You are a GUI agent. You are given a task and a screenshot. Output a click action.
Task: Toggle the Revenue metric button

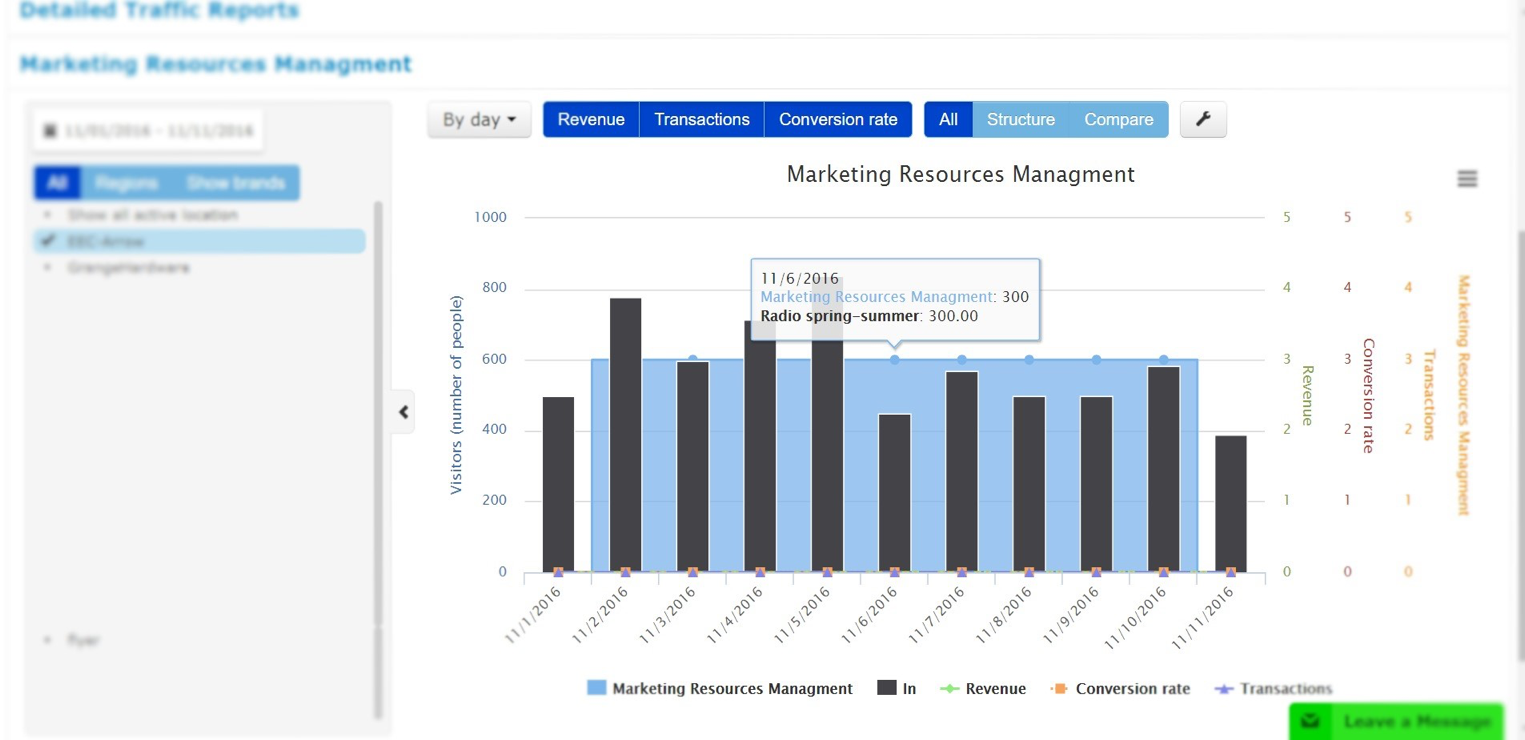point(591,120)
